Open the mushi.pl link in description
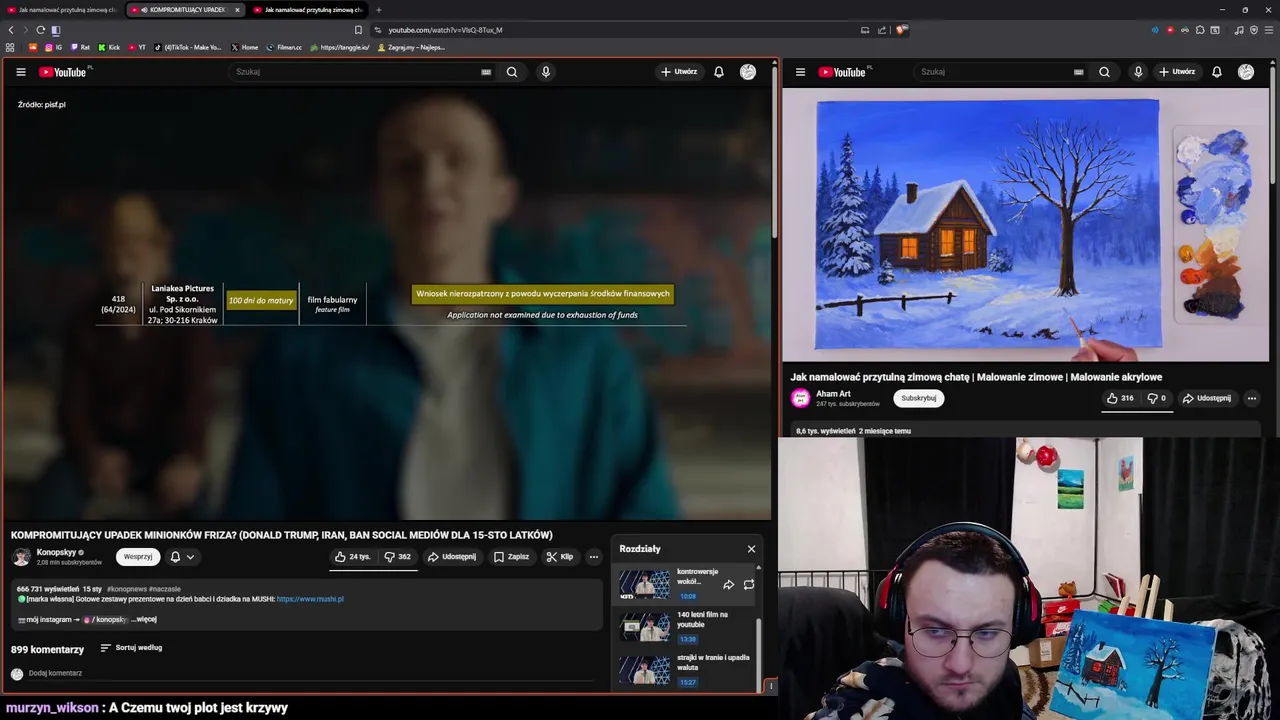Viewport: 1280px width, 720px height. click(310, 599)
